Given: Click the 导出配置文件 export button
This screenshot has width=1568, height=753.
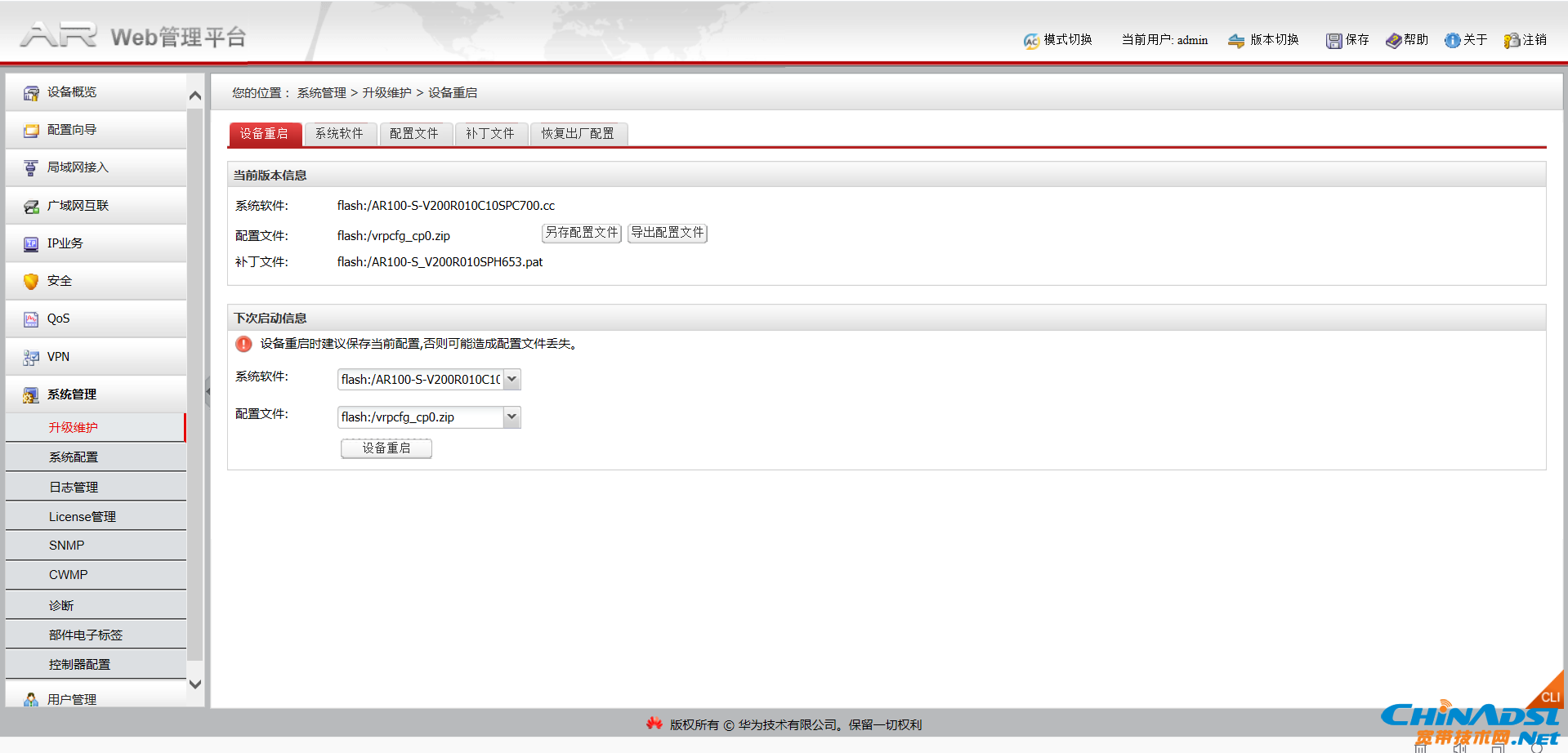Looking at the screenshot, I should click(x=667, y=233).
